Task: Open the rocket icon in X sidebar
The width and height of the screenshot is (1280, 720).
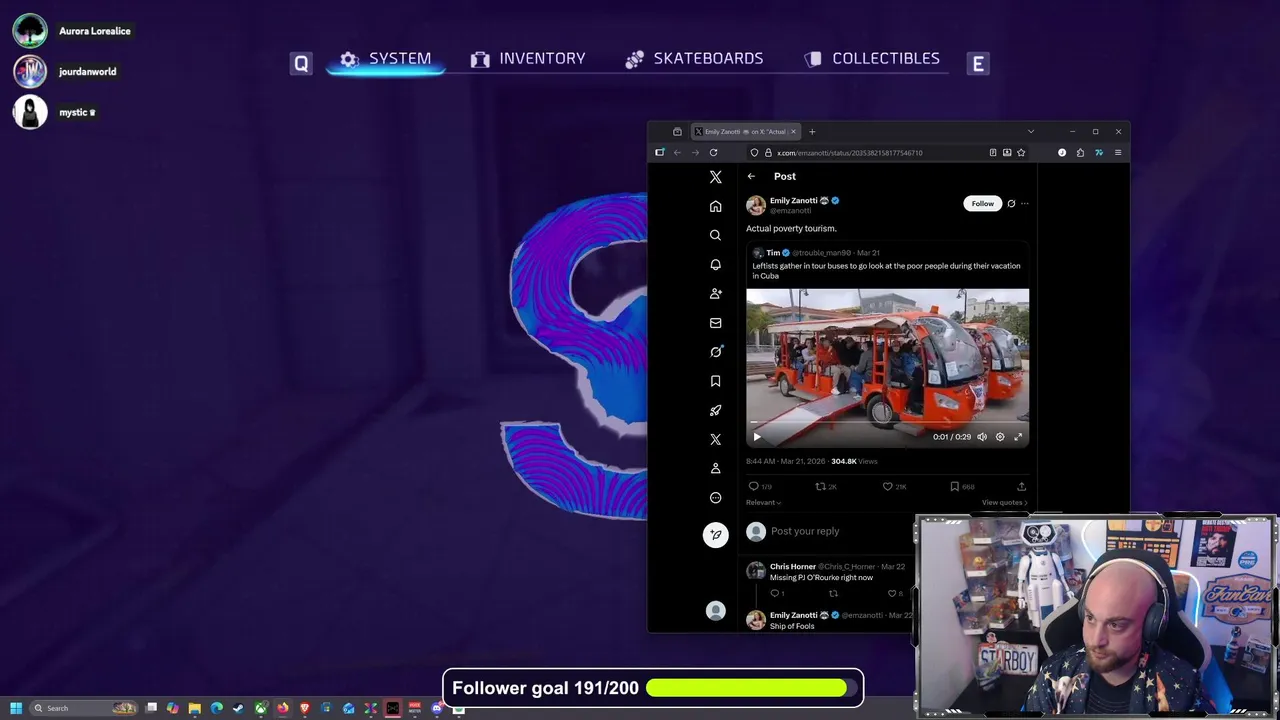Action: (x=715, y=410)
